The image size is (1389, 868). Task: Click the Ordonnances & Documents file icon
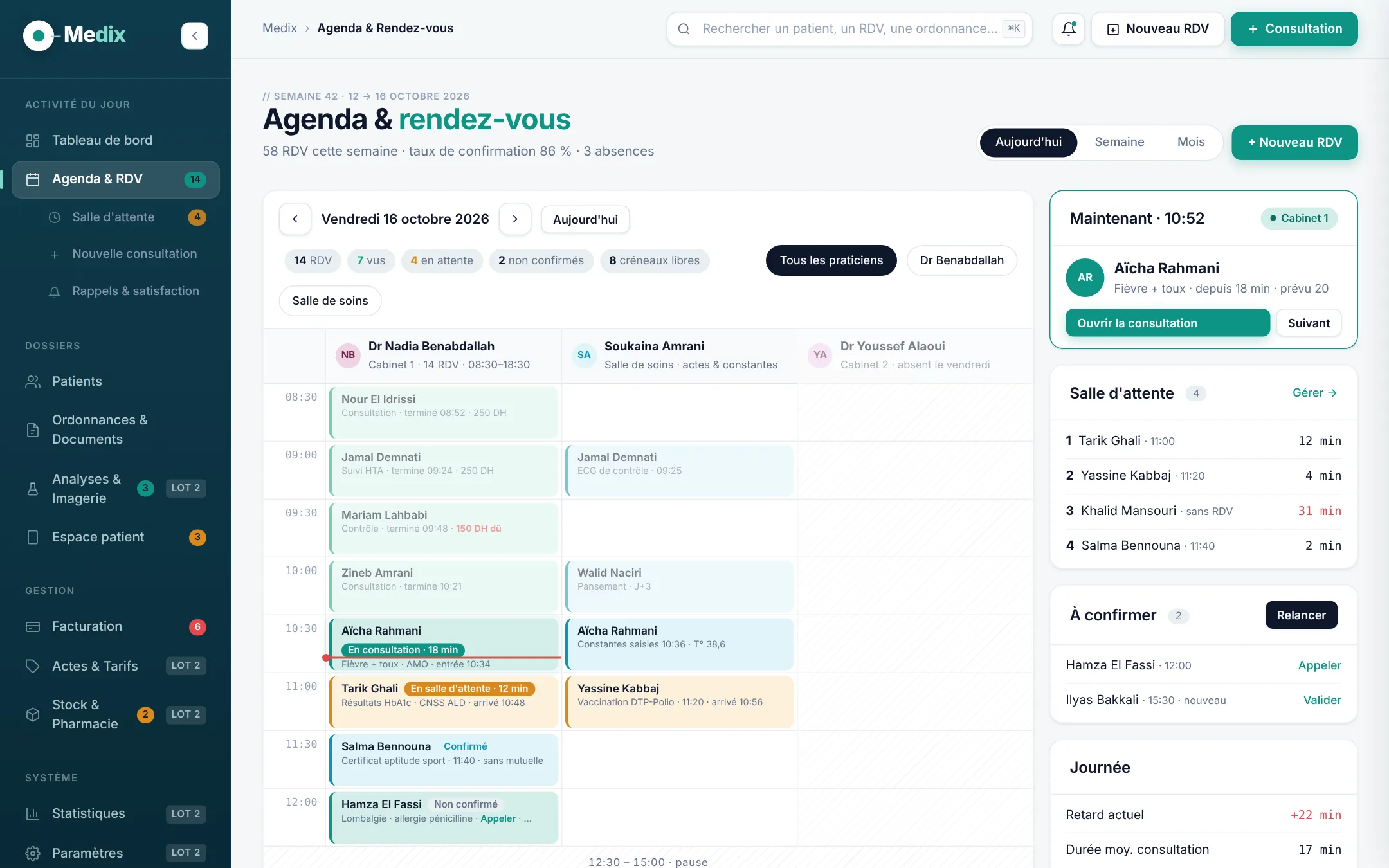tap(33, 430)
